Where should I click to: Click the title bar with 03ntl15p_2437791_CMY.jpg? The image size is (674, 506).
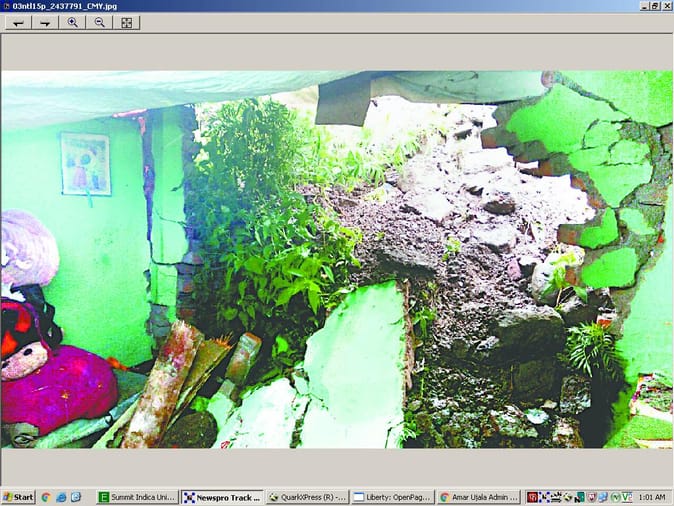tap(300, 6)
